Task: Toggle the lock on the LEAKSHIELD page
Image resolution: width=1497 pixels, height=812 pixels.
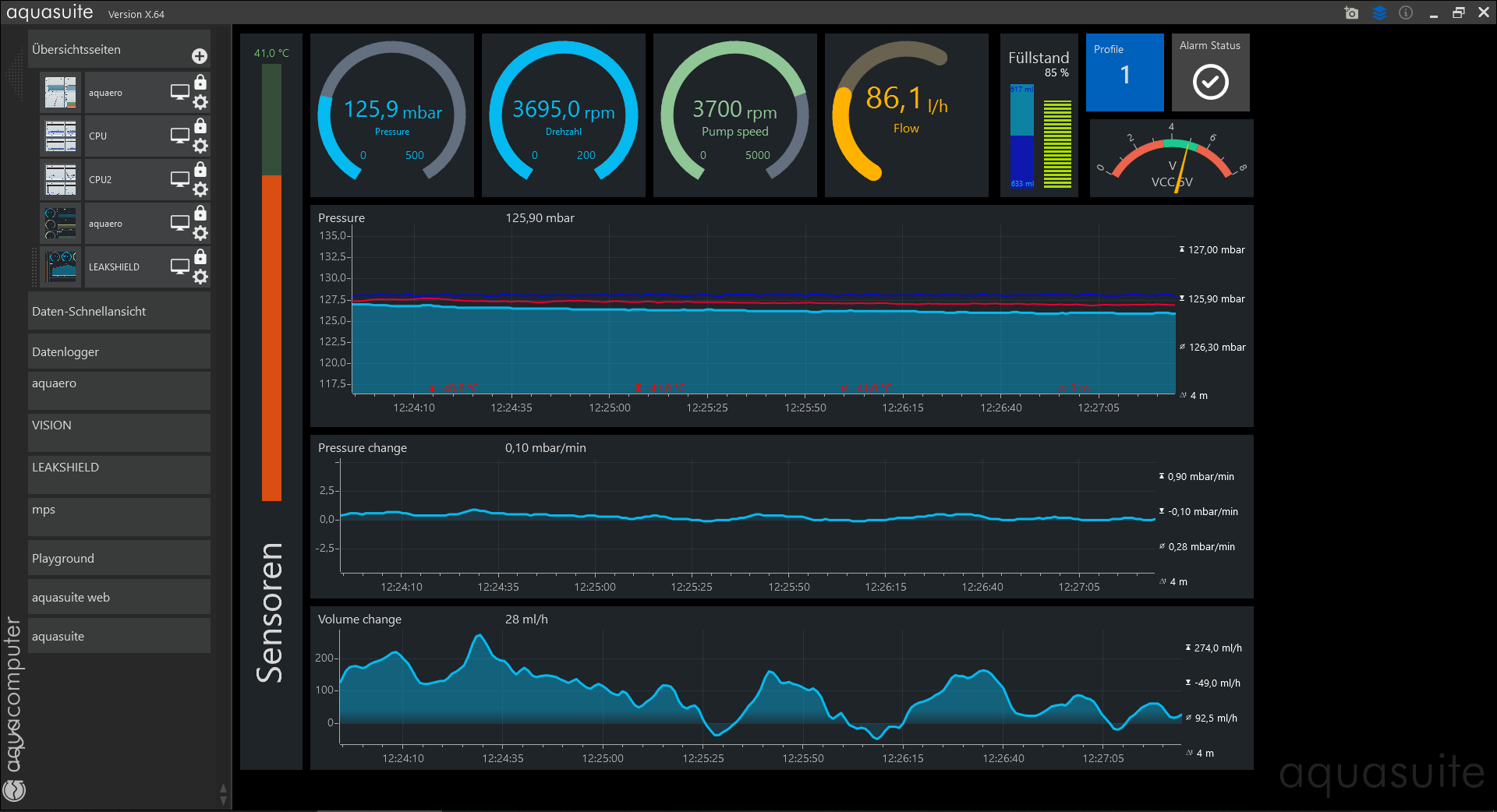Action: (x=200, y=256)
